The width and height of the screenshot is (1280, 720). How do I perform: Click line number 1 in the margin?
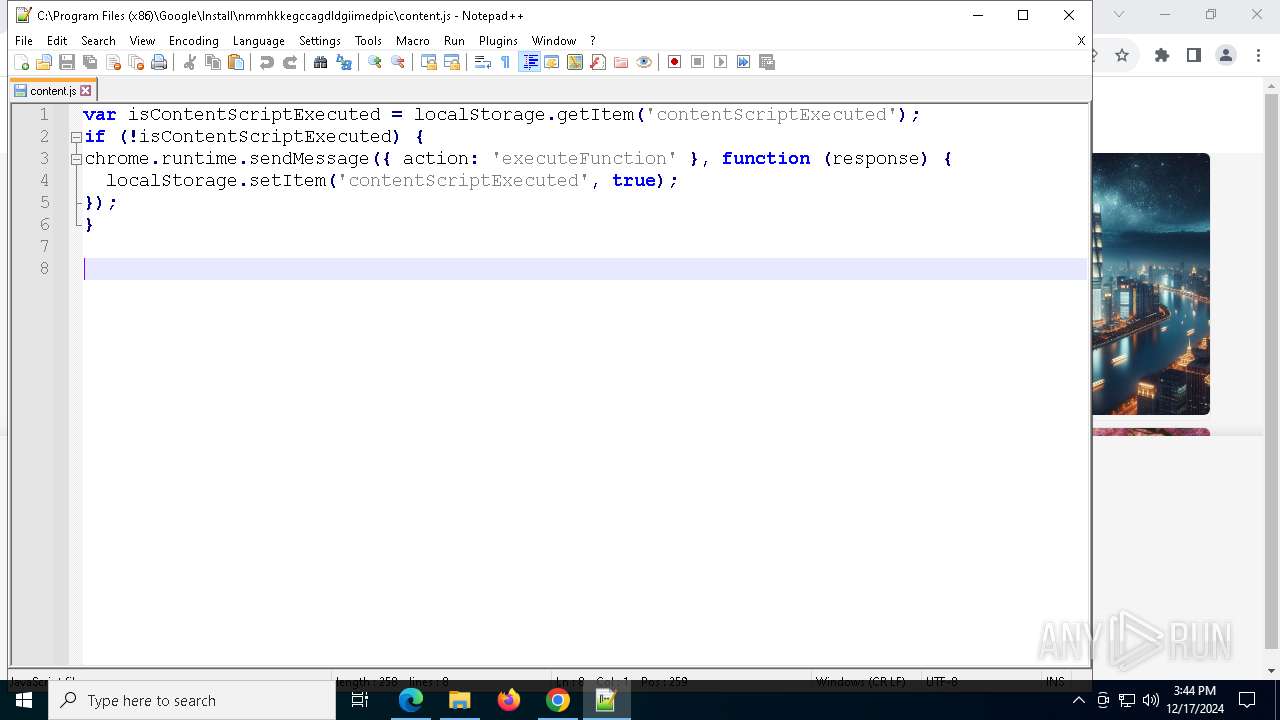point(44,115)
